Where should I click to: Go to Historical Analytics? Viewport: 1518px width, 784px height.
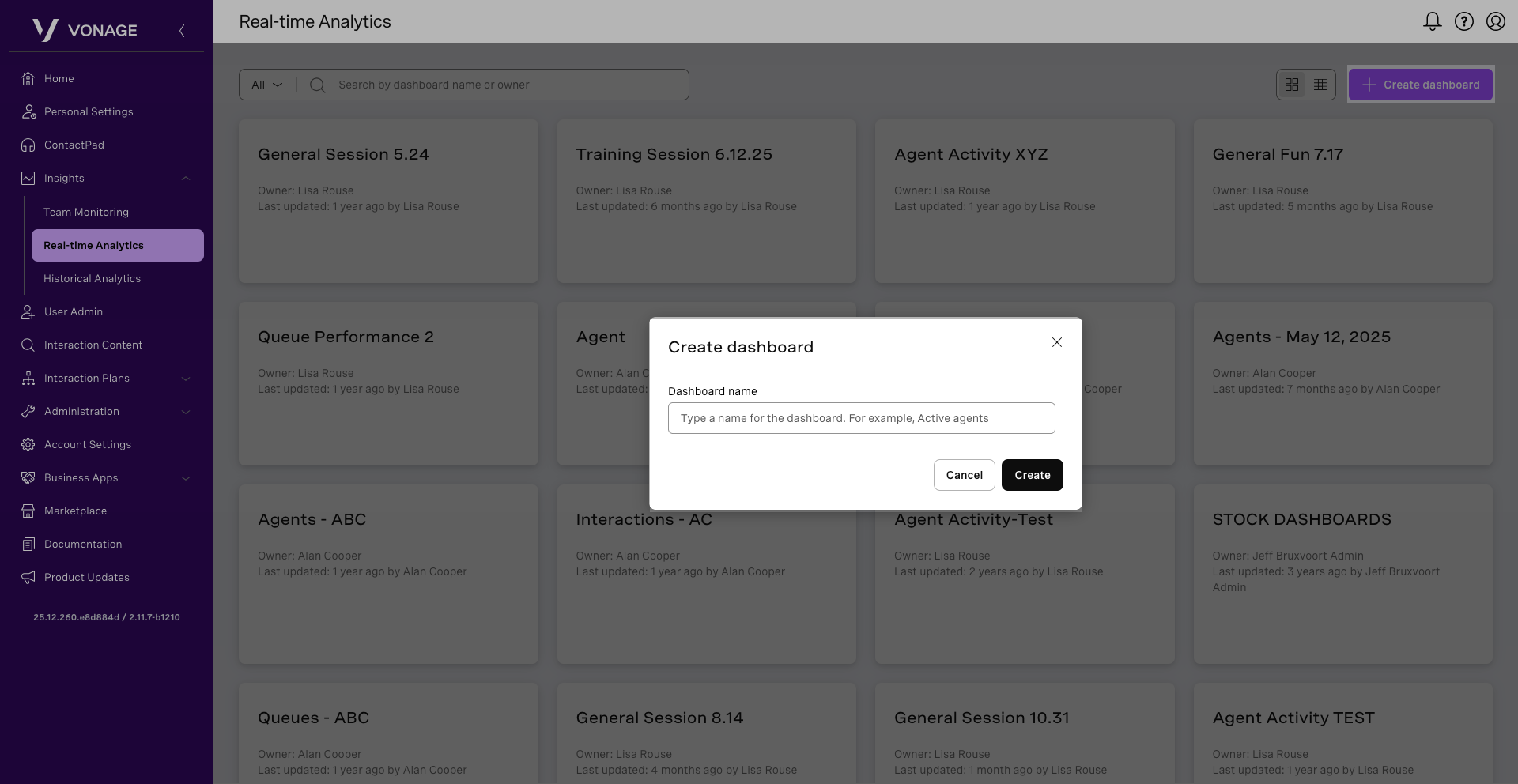(92, 278)
